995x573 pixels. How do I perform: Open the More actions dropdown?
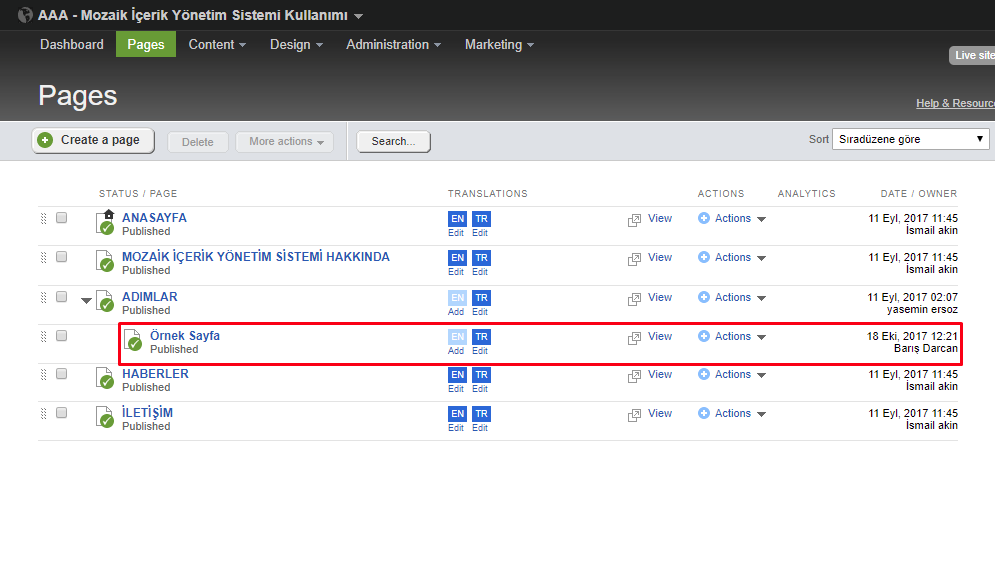285,142
